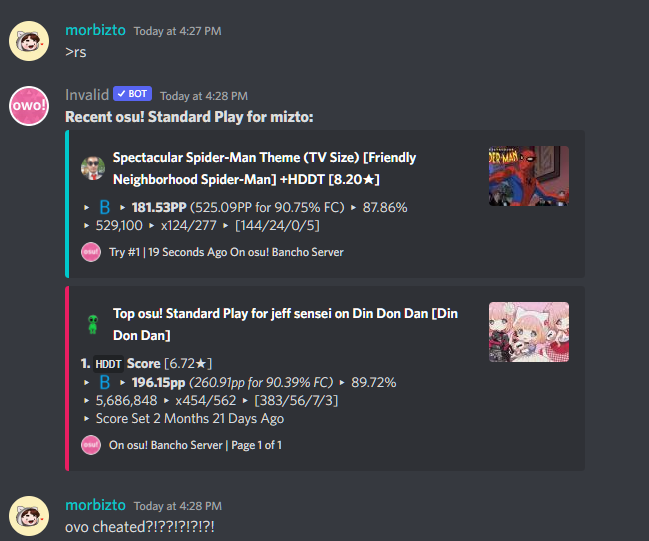Click the osu! footer icon beside Page 1 of 1
Image resolution: width=649 pixels, height=541 pixels.
pos(91,445)
